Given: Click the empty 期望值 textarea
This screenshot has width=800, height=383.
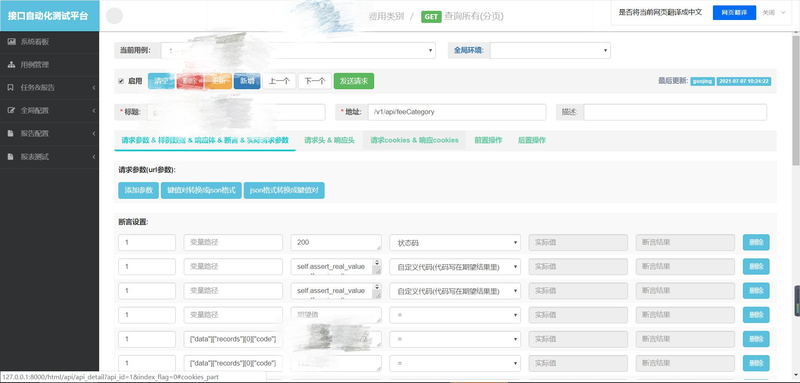Looking at the screenshot, I should [336, 315].
